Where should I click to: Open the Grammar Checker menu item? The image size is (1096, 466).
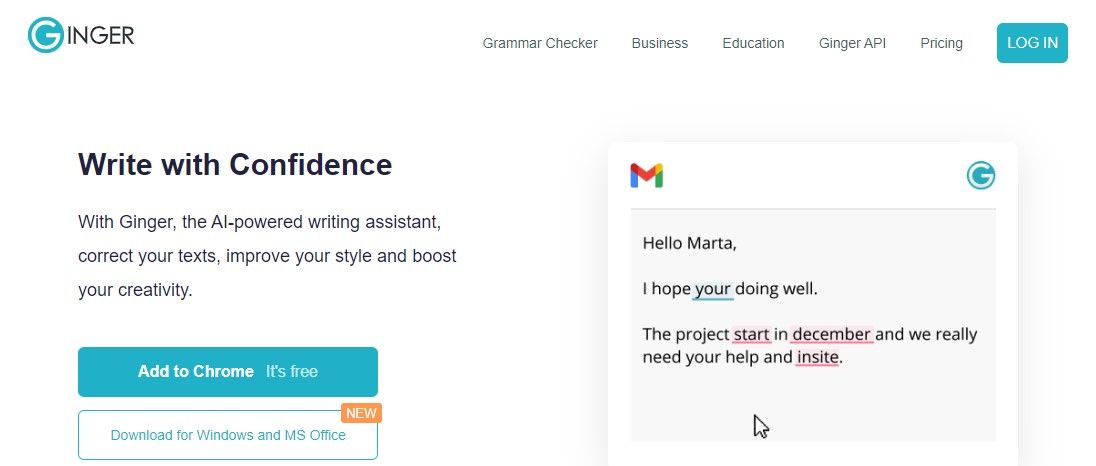pos(540,43)
